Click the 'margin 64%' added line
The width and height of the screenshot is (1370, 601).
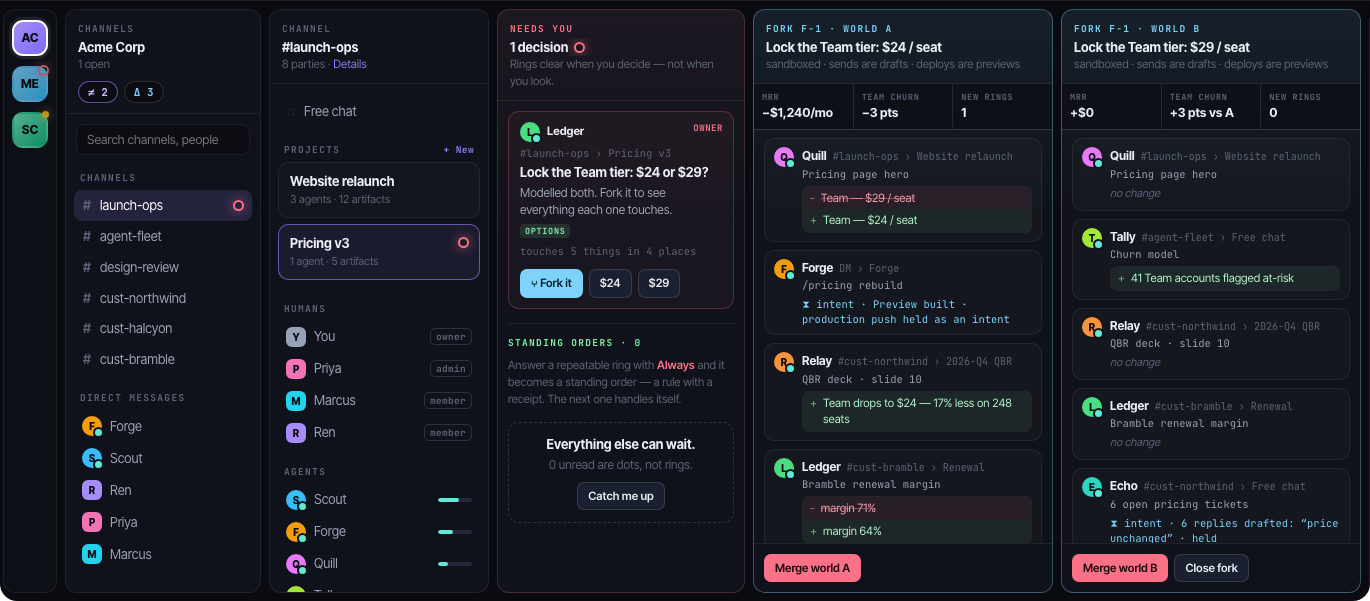(x=917, y=531)
